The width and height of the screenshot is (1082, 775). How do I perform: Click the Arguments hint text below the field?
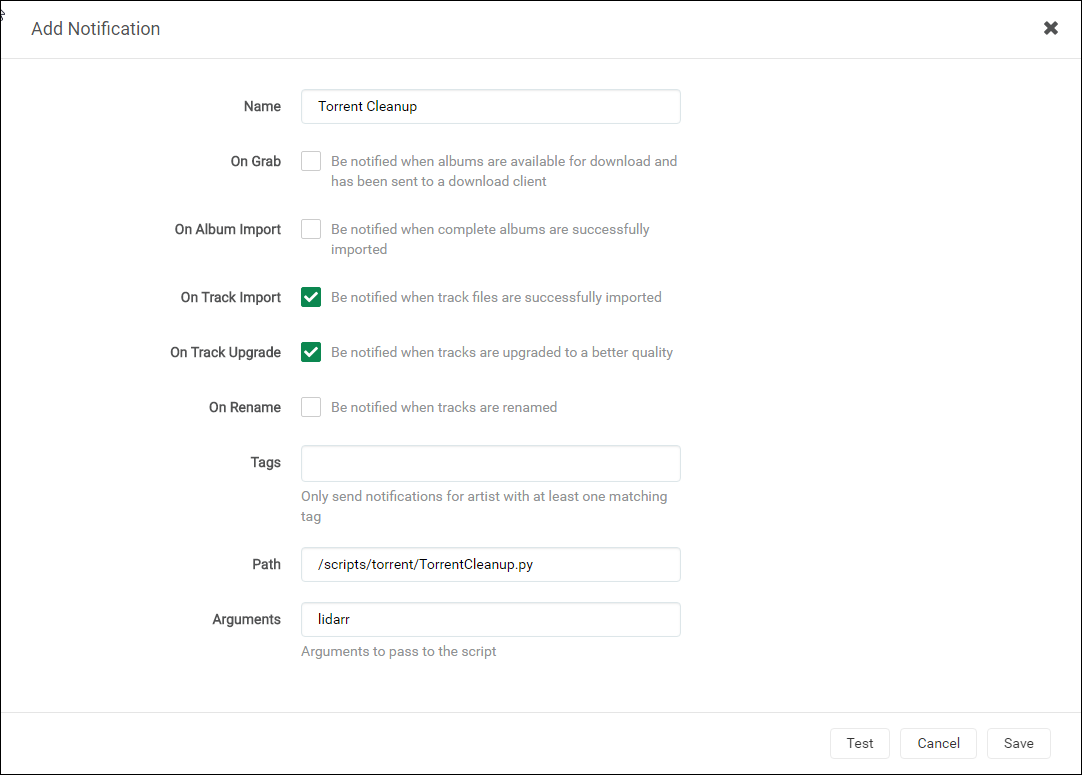398,651
